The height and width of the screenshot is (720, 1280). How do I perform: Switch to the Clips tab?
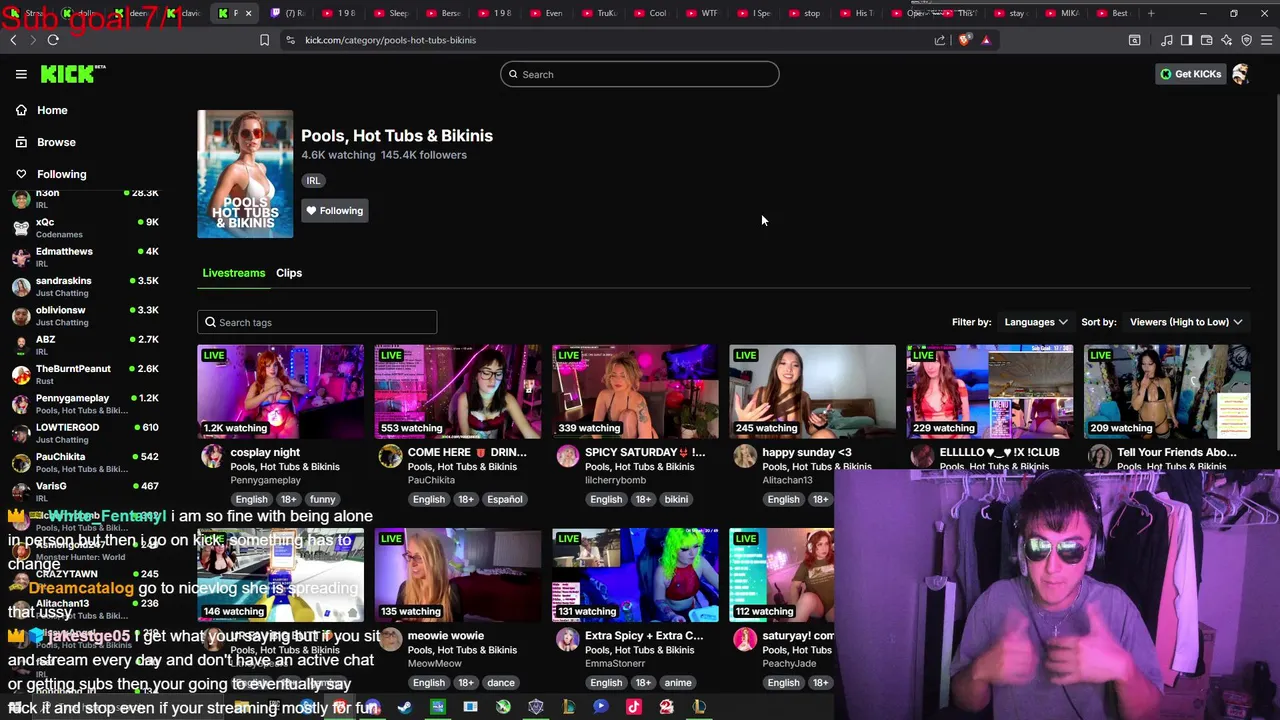(x=289, y=273)
